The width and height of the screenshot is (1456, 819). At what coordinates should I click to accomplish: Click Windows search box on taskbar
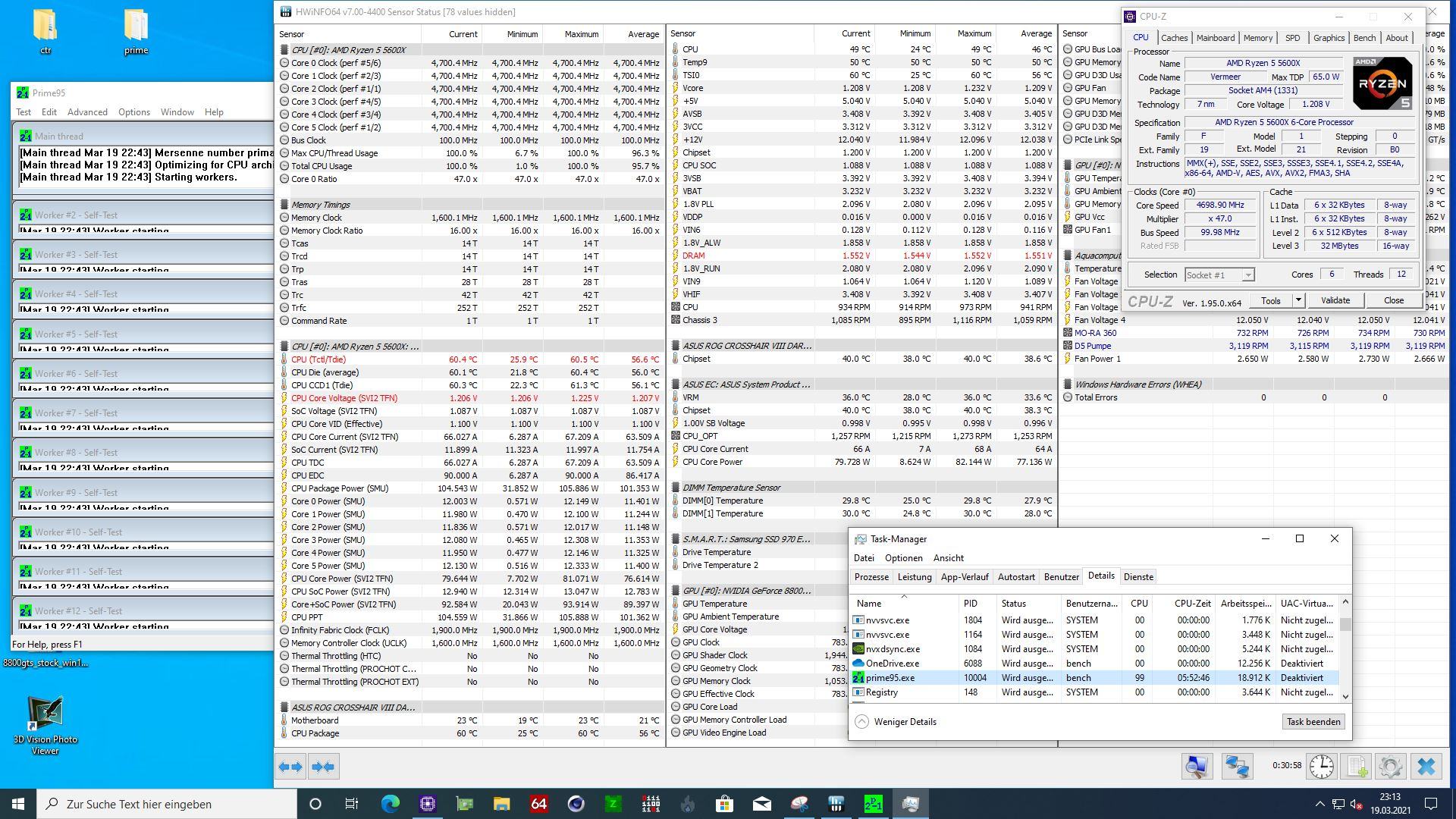167,804
